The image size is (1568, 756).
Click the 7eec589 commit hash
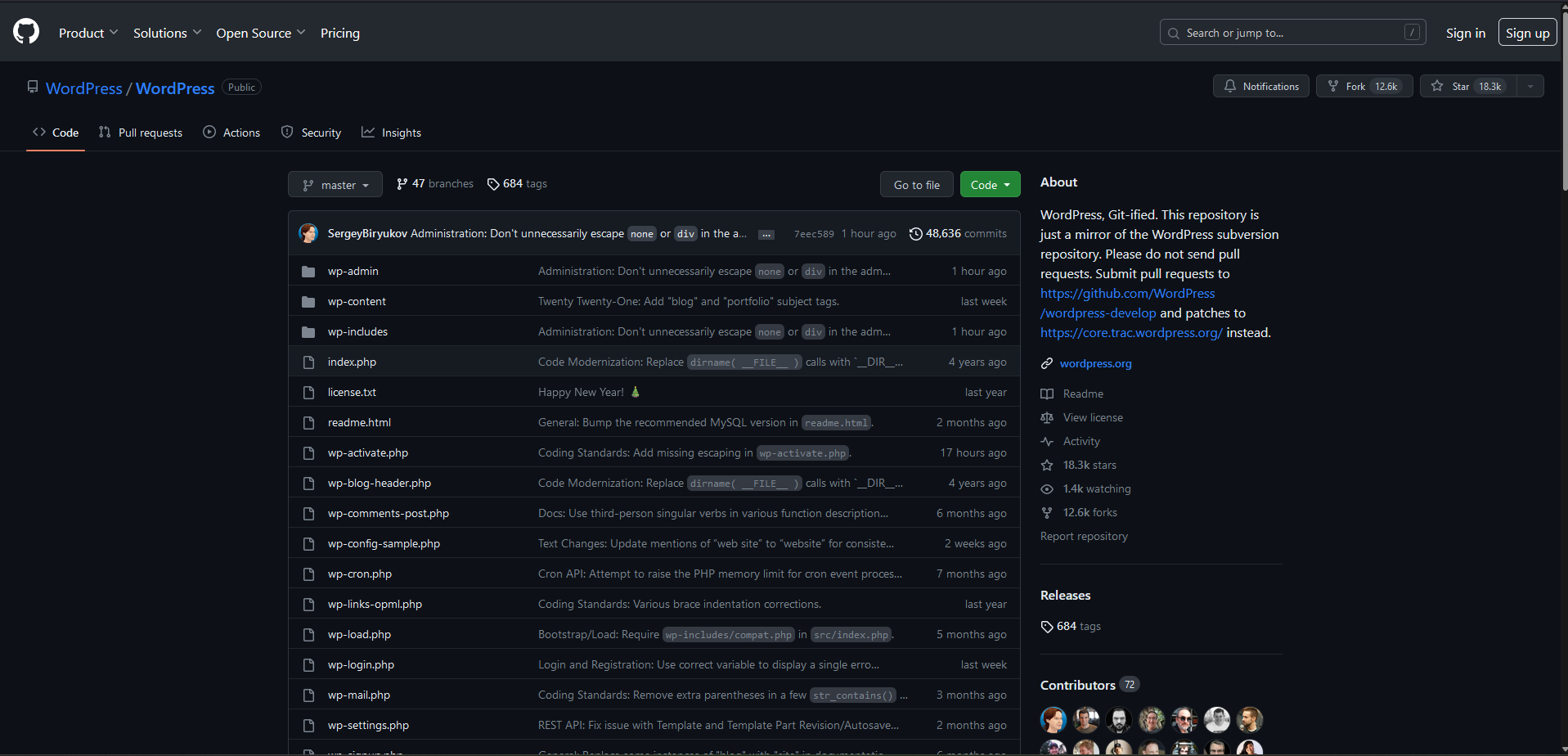click(x=814, y=234)
